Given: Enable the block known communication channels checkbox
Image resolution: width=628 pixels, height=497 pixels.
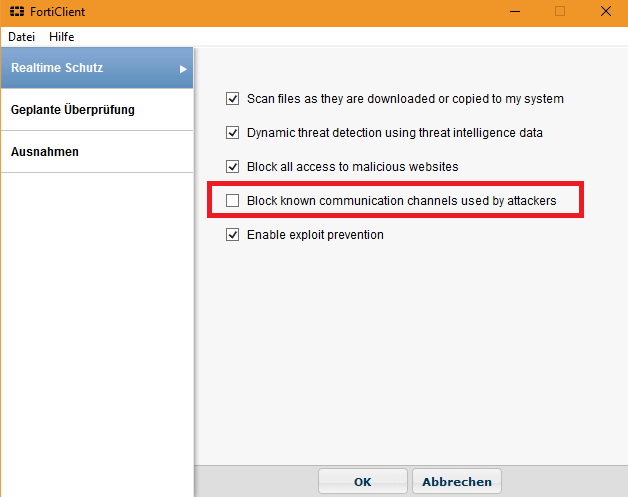Looking at the screenshot, I should point(233,201).
